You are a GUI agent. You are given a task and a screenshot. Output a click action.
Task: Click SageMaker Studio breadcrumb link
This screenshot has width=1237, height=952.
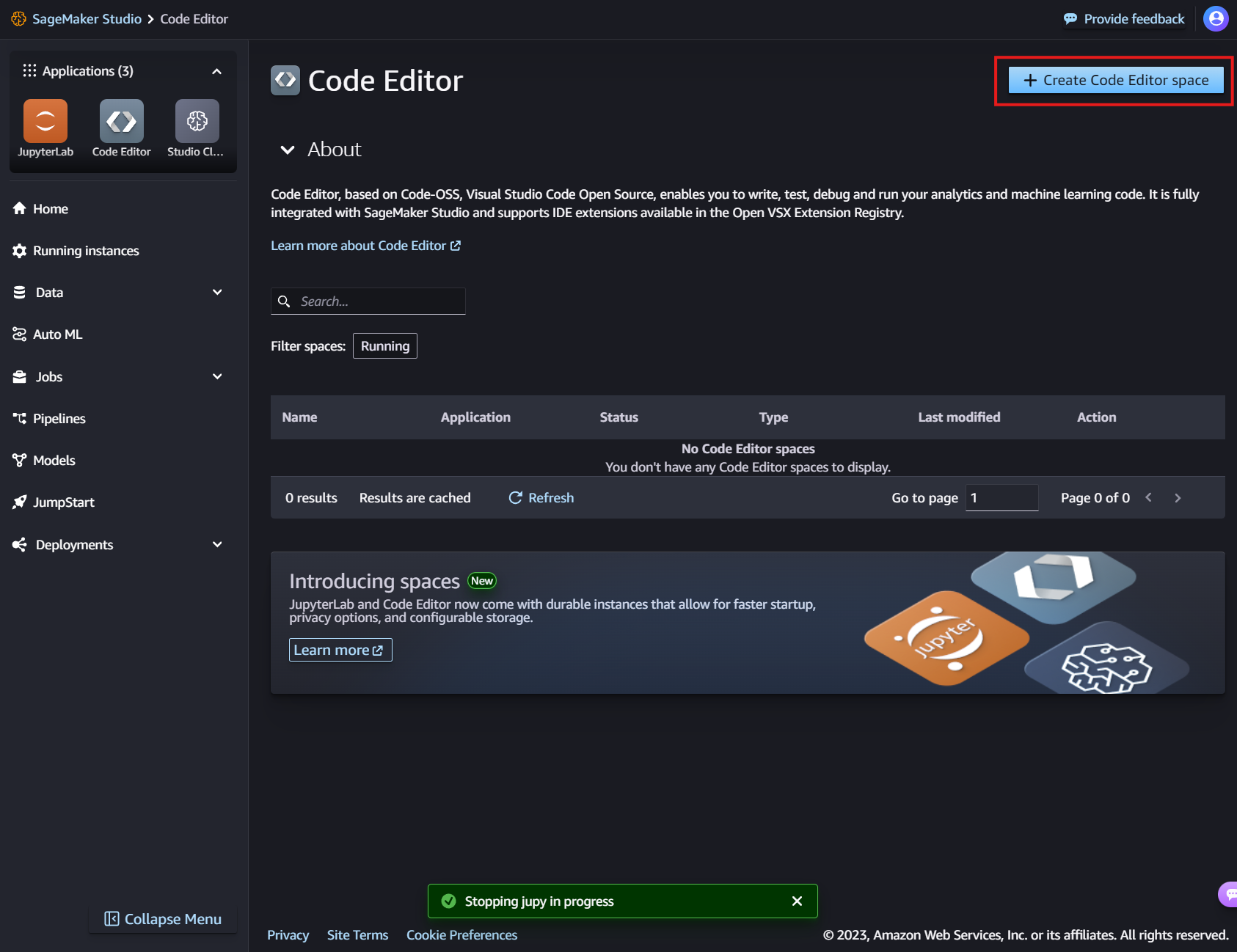[x=87, y=19]
